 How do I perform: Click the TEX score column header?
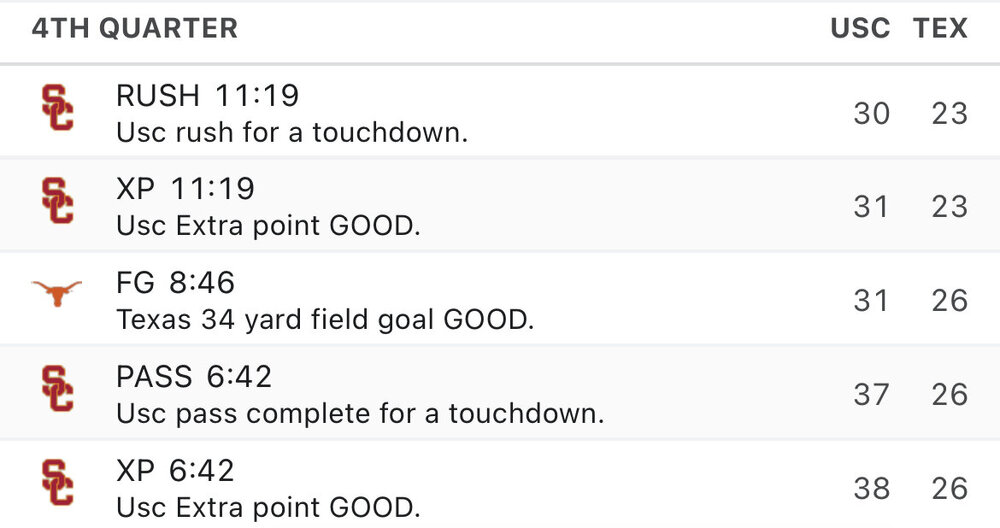click(940, 28)
